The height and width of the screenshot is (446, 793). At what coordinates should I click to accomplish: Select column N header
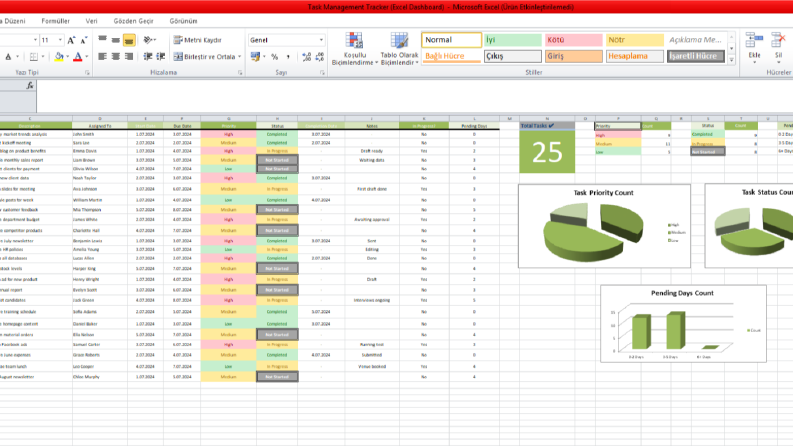click(x=547, y=118)
